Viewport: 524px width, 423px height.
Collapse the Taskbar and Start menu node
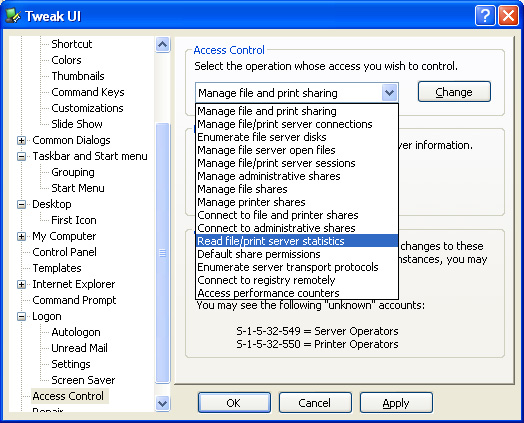(21, 156)
